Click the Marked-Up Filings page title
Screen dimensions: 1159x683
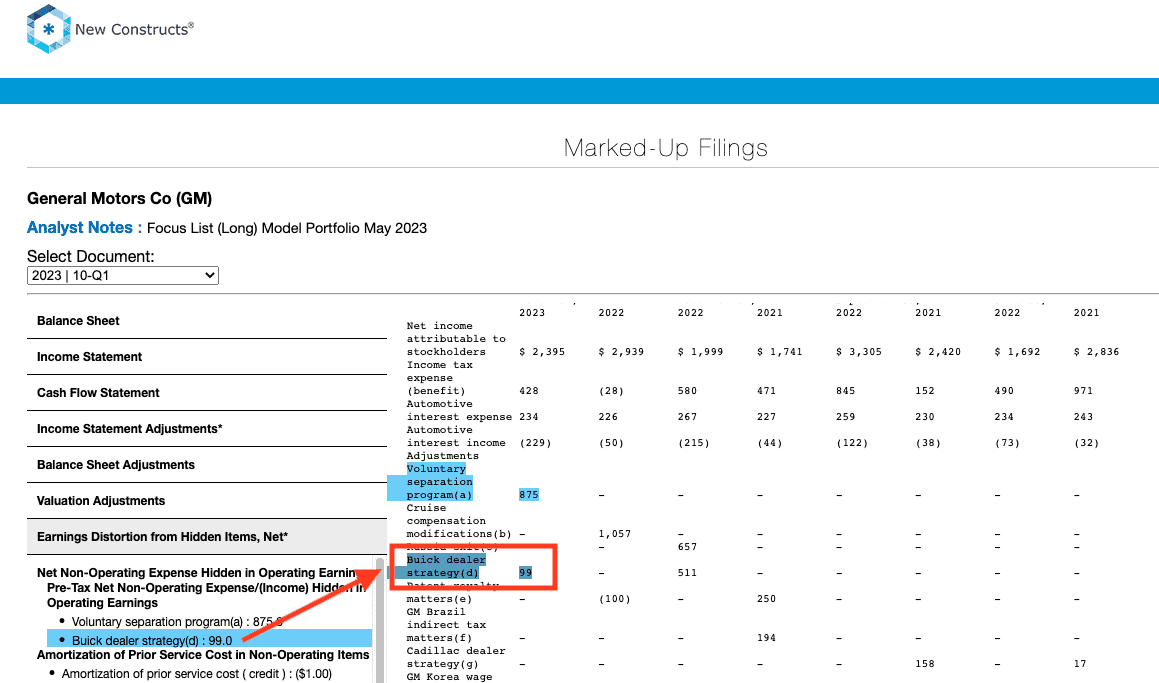[666, 148]
